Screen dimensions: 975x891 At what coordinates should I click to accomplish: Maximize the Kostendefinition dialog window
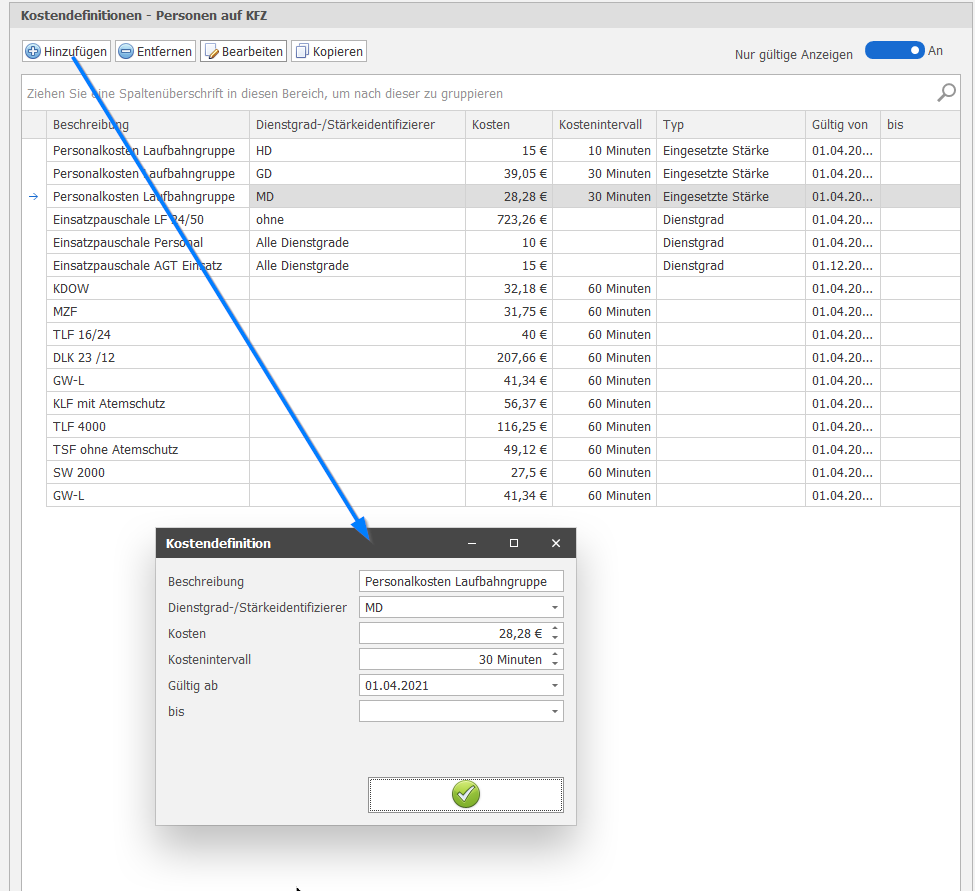(514, 543)
